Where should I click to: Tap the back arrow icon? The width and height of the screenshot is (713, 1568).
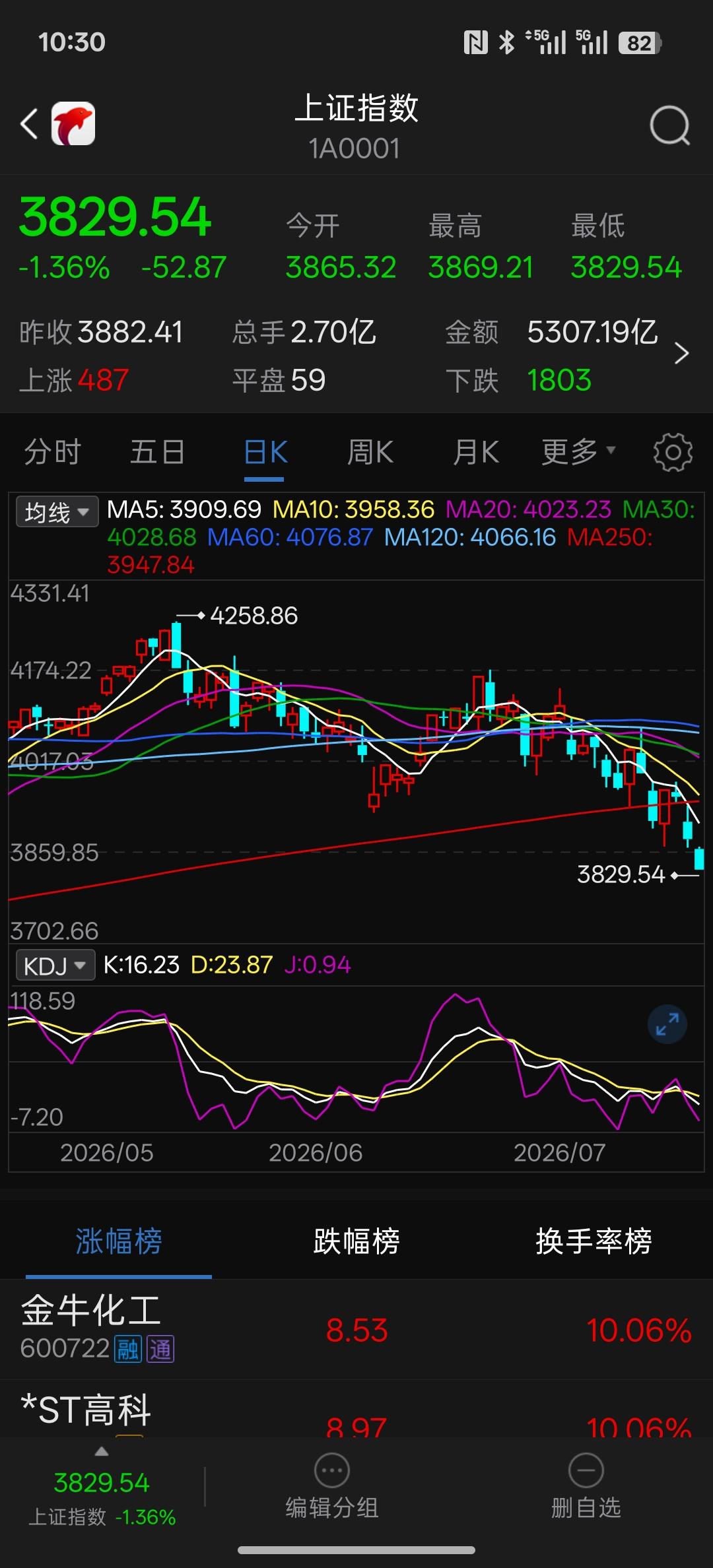[29, 124]
